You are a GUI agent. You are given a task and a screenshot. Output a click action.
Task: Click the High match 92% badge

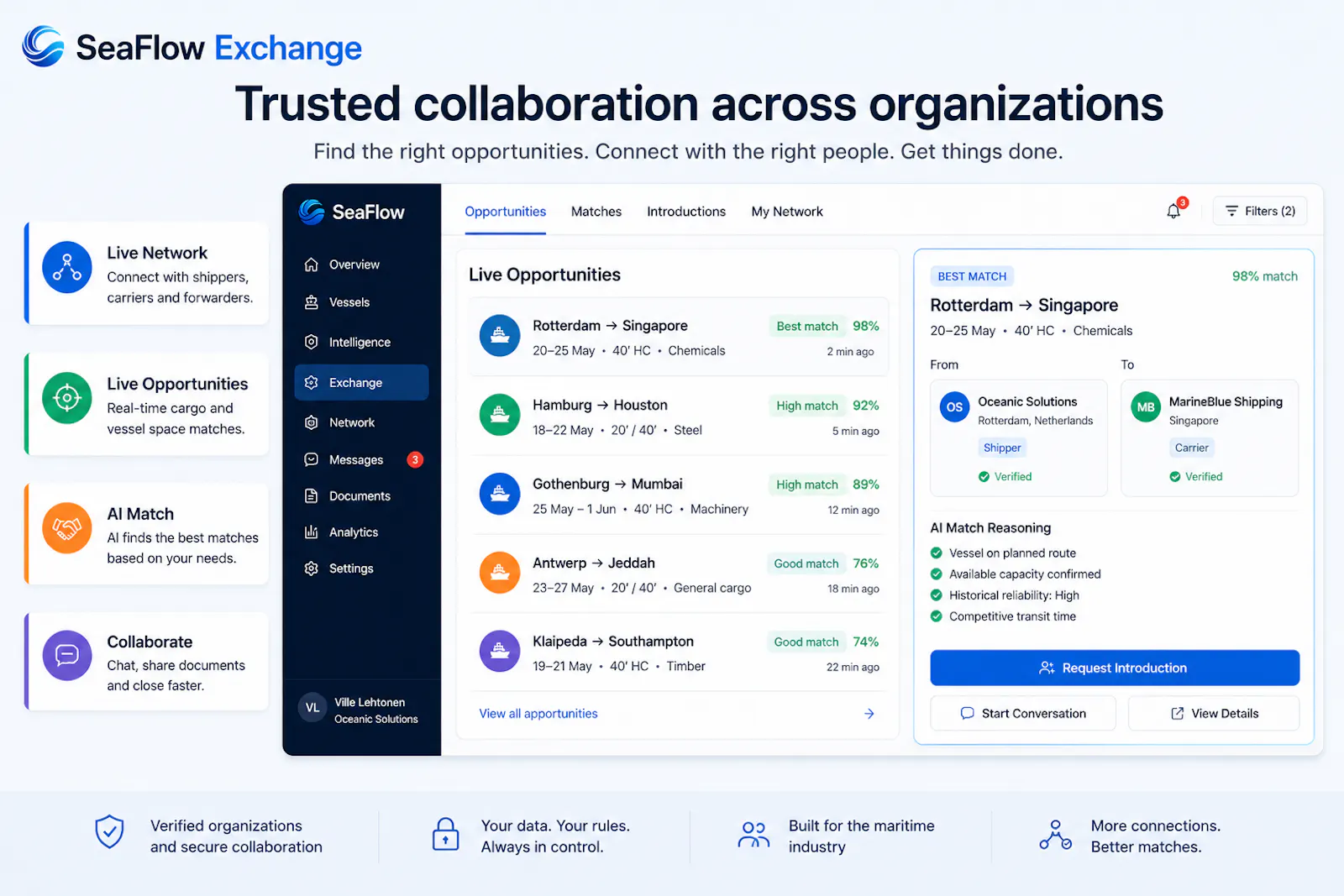[825, 406]
